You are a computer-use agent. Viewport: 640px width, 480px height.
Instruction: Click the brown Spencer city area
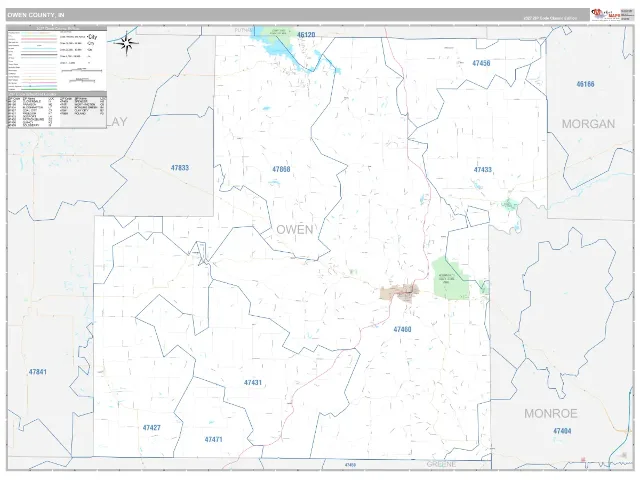400,292
